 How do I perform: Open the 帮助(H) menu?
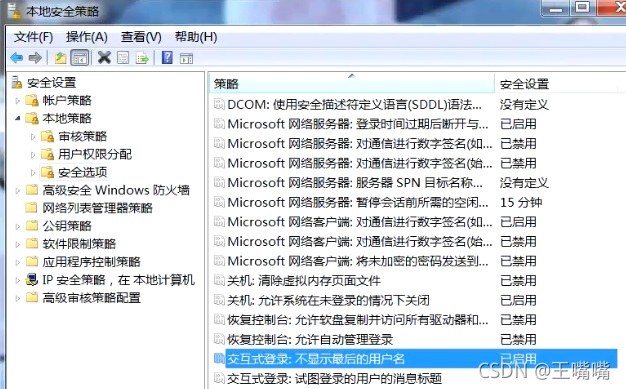click(x=196, y=37)
